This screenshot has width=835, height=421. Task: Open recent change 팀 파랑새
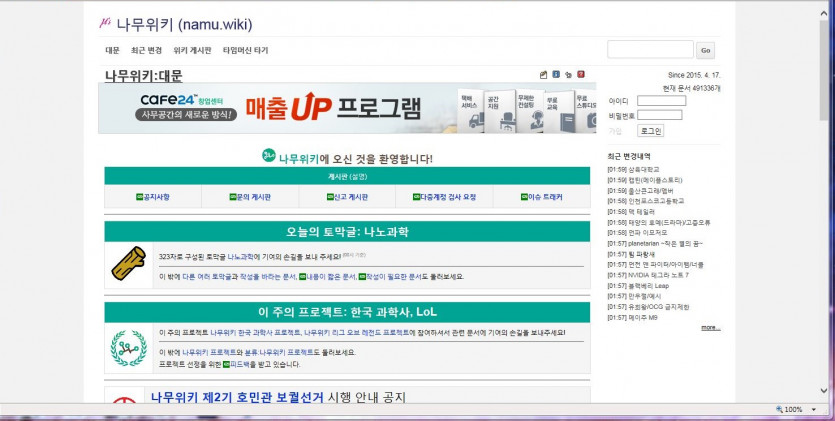point(642,254)
